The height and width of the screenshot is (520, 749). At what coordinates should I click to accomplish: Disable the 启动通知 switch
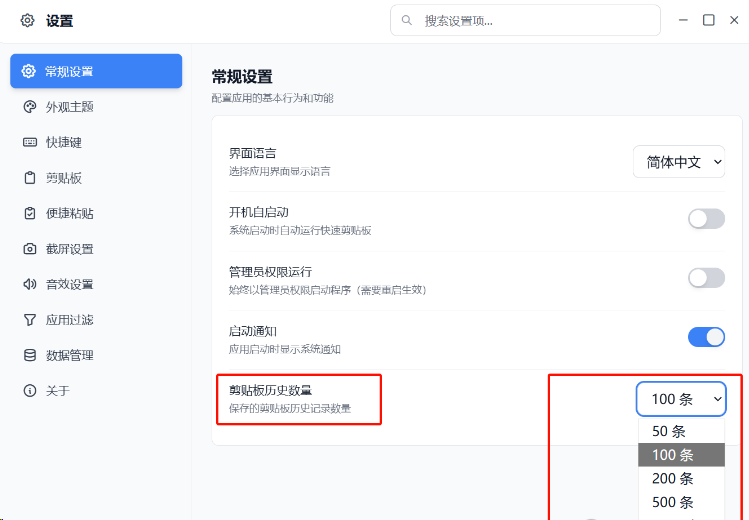[706, 337]
